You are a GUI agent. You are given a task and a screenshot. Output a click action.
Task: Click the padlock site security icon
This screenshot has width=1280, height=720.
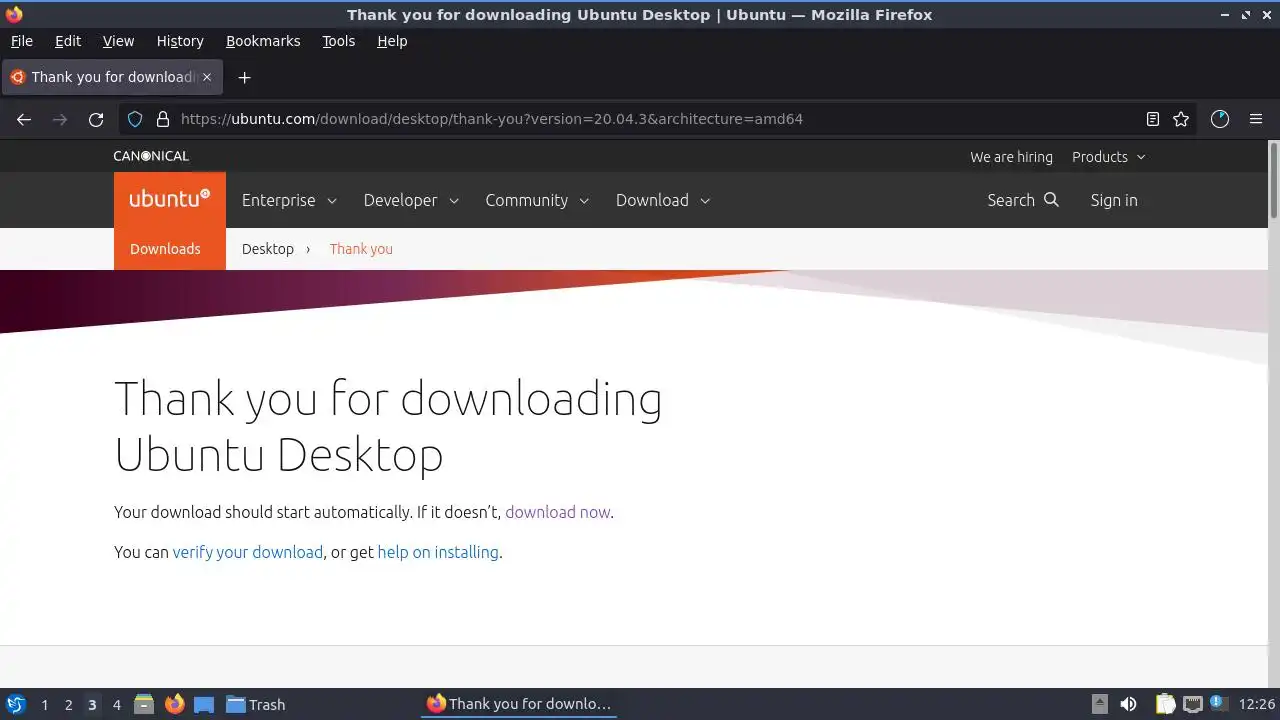163,119
